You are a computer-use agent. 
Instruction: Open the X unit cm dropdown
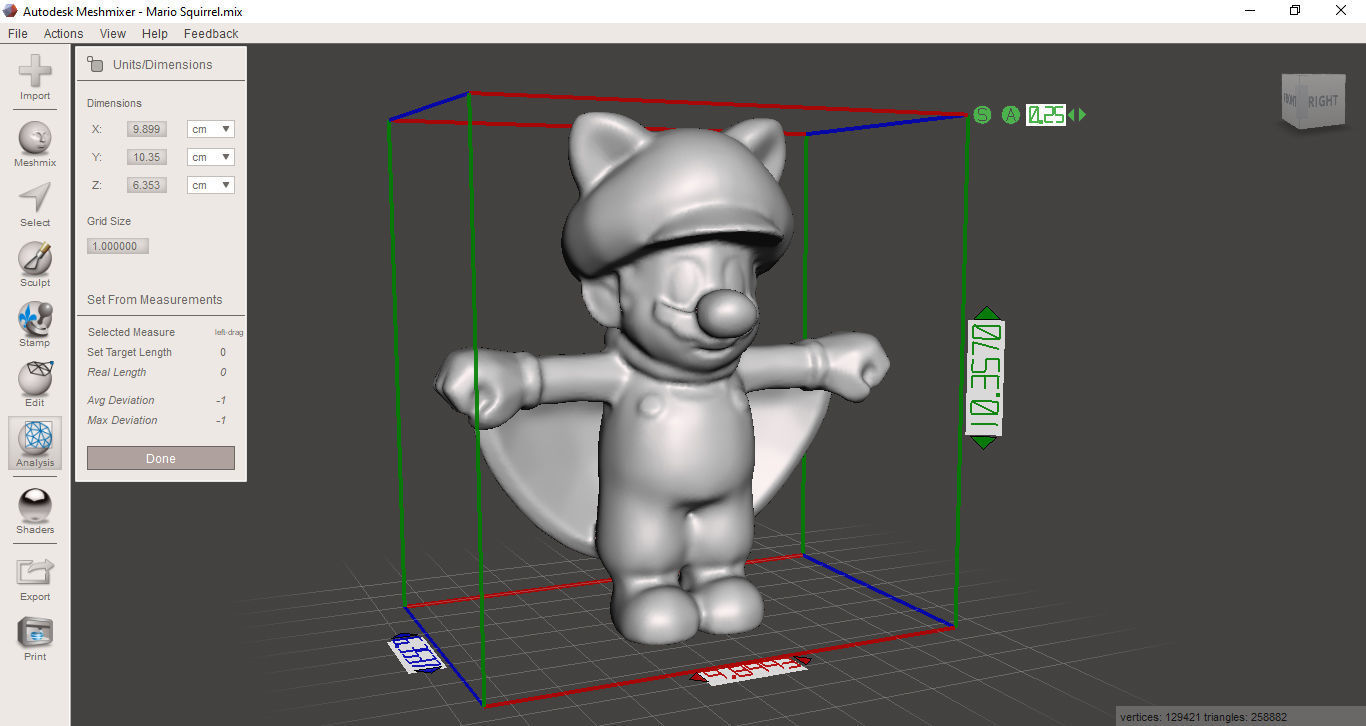(211, 129)
